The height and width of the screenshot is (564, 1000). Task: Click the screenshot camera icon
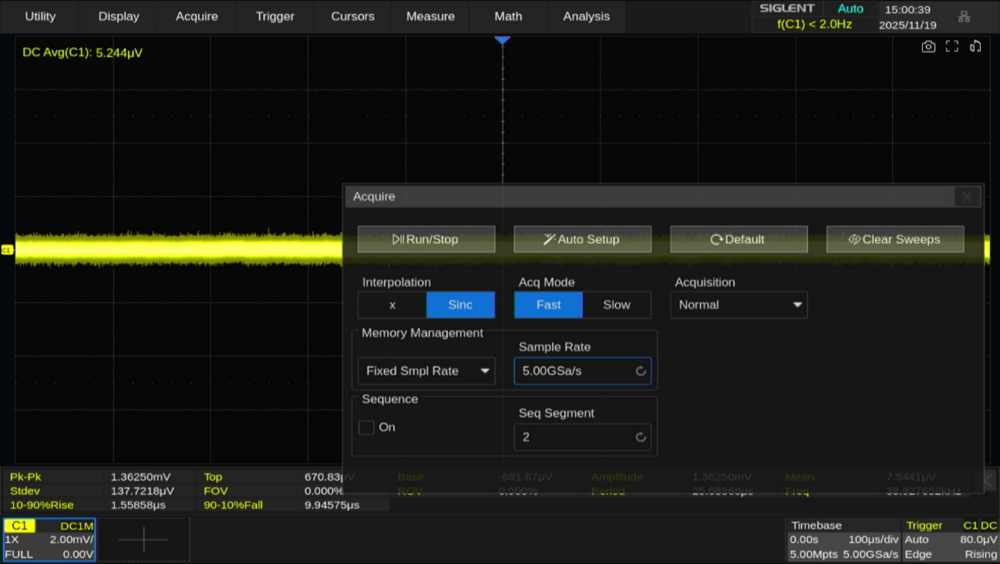[929, 46]
